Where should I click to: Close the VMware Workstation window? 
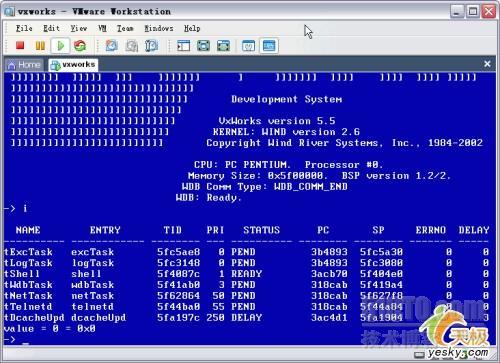click(489, 11)
